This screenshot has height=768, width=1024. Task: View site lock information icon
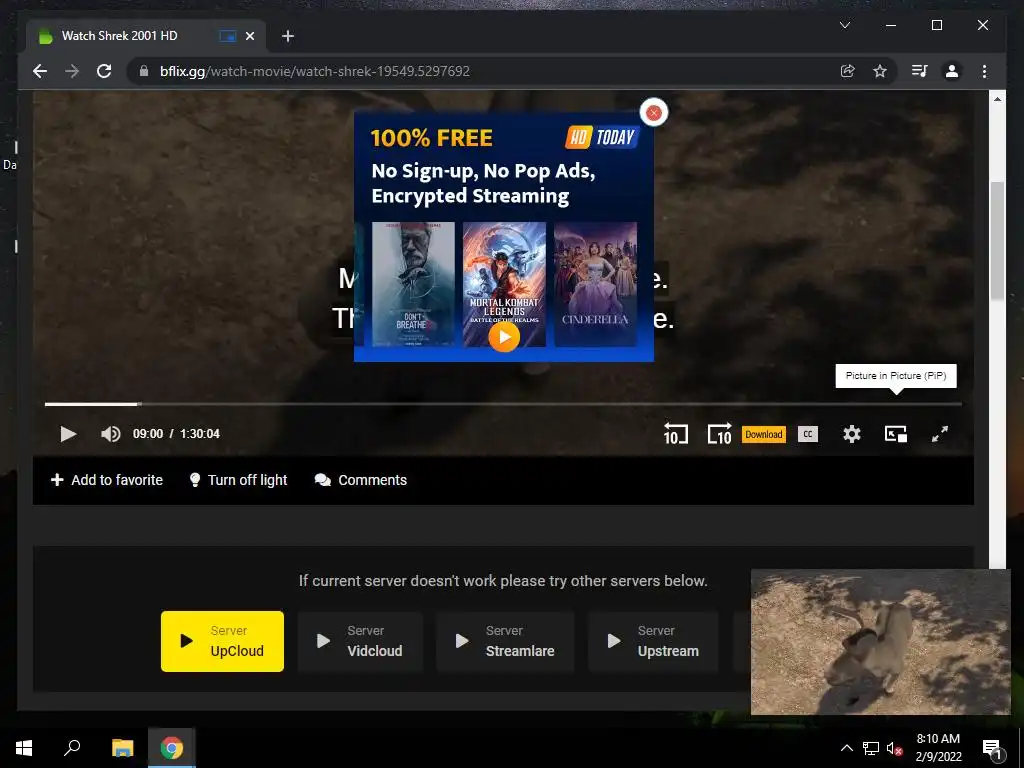(x=144, y=71)
